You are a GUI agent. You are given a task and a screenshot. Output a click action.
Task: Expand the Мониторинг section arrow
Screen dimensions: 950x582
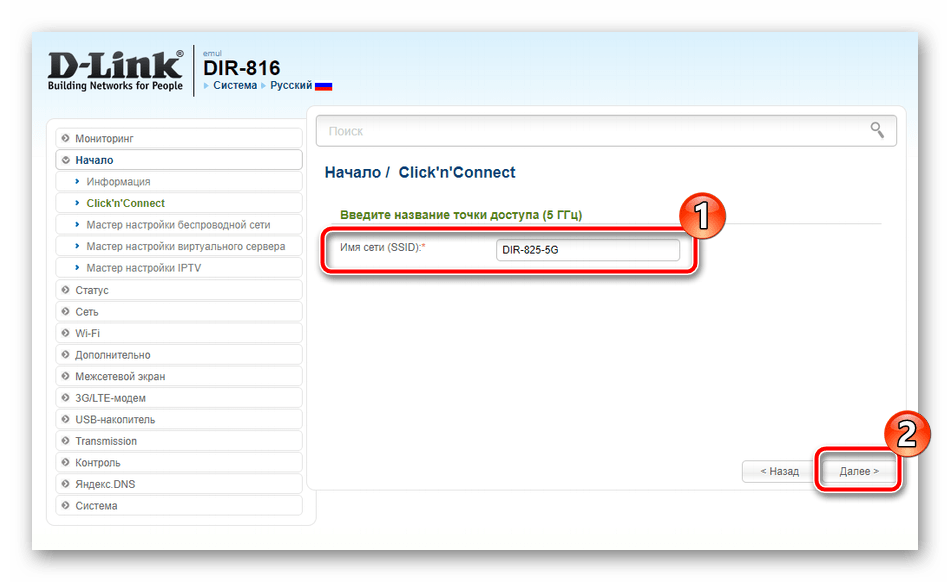point(65,138)
